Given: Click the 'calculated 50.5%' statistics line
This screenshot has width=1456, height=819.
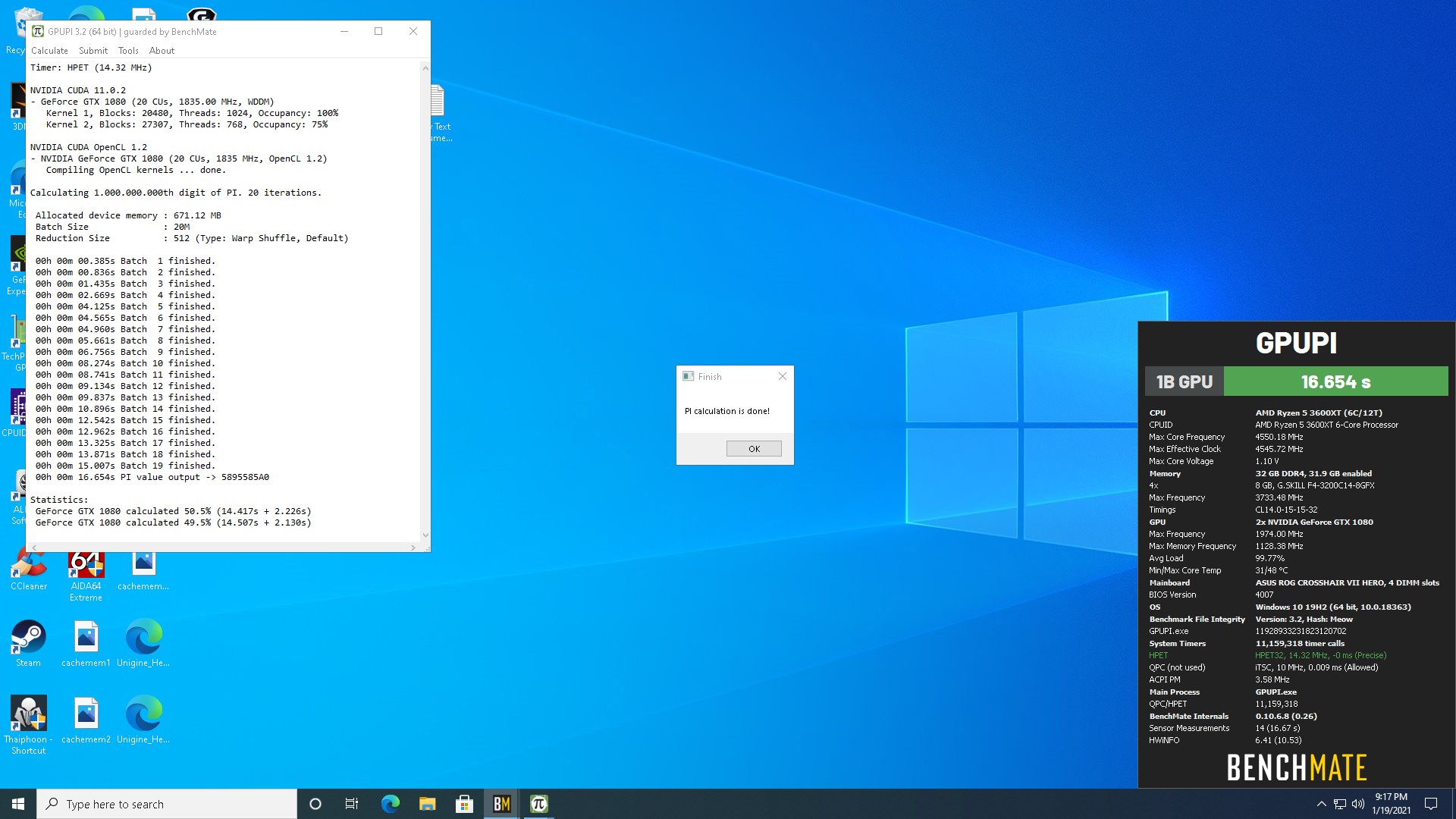Looking at the screenshot, I should pos(173,511).
